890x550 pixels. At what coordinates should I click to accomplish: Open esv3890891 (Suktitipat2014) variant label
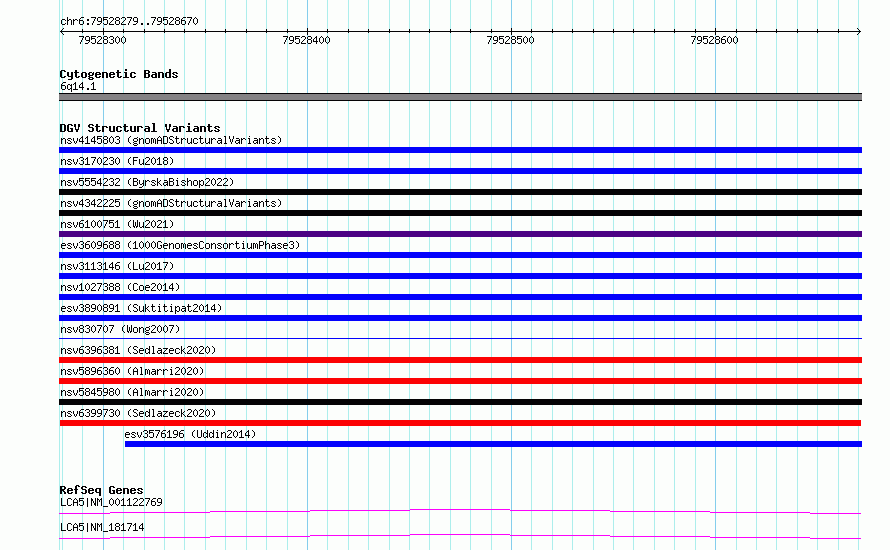141,308
